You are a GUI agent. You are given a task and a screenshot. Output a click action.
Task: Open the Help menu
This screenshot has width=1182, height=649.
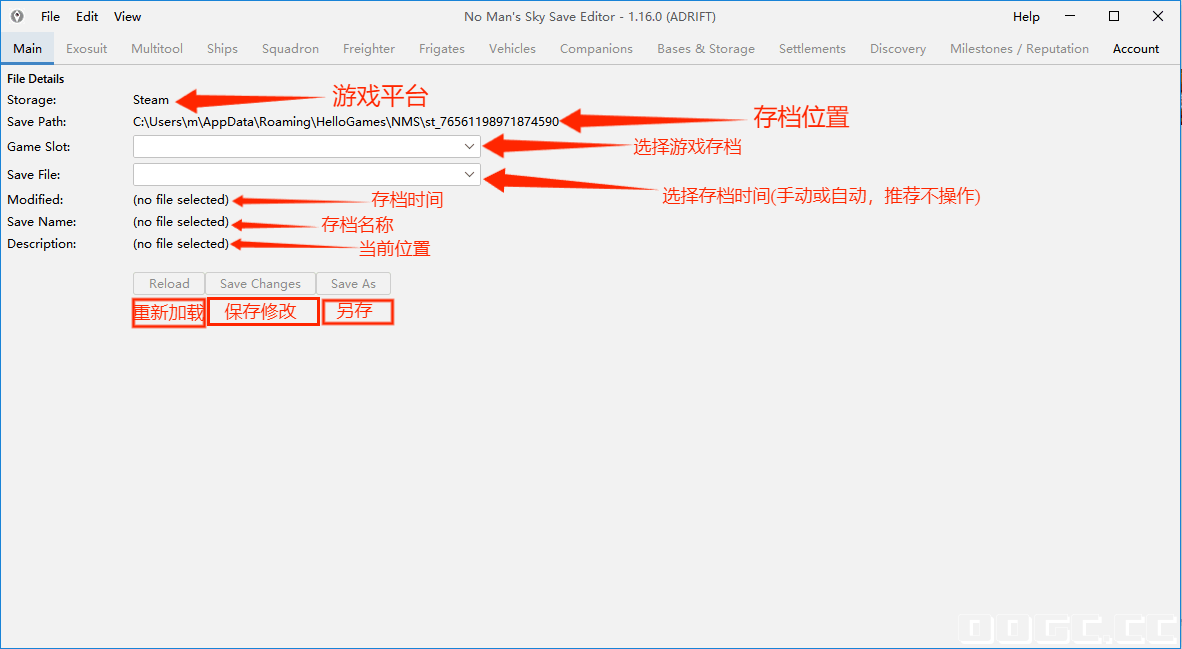click(1026, 17)
